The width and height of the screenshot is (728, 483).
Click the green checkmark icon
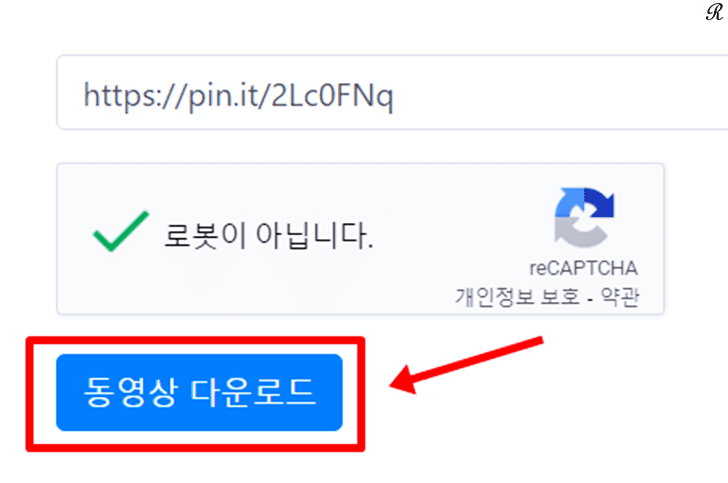point(121,231)
